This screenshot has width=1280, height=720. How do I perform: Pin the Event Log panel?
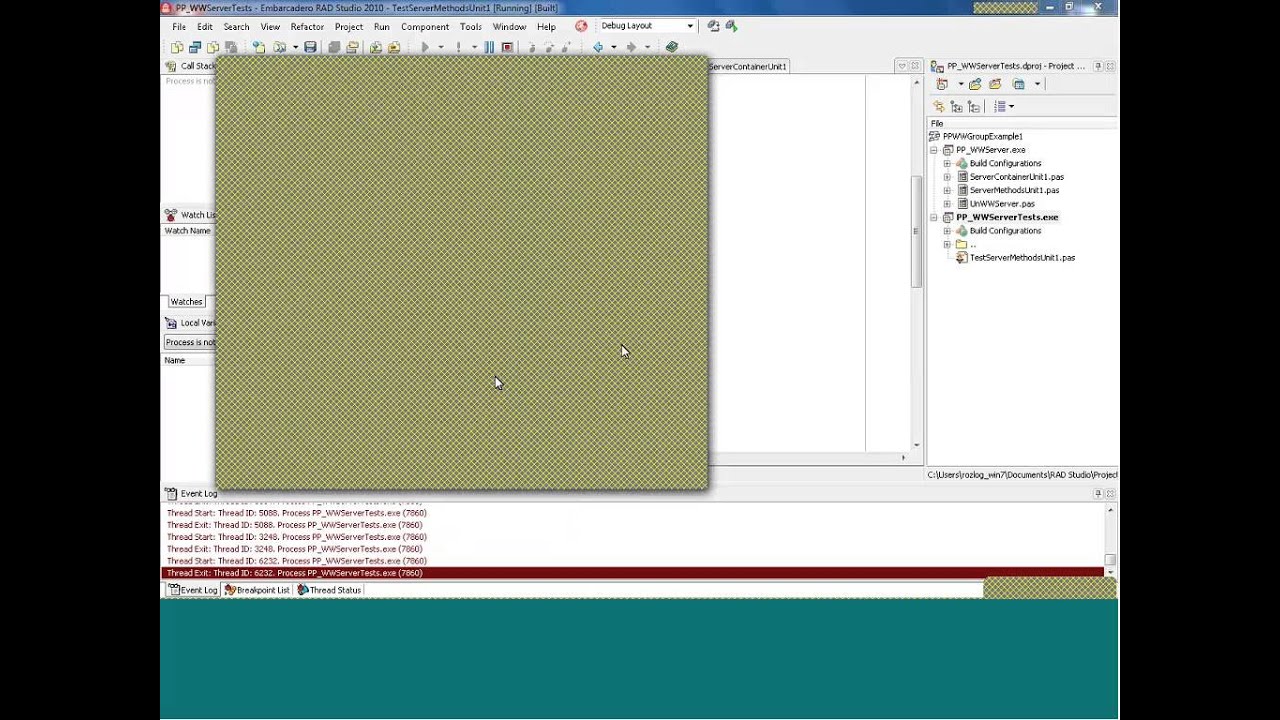click(x=1097, y=493)
